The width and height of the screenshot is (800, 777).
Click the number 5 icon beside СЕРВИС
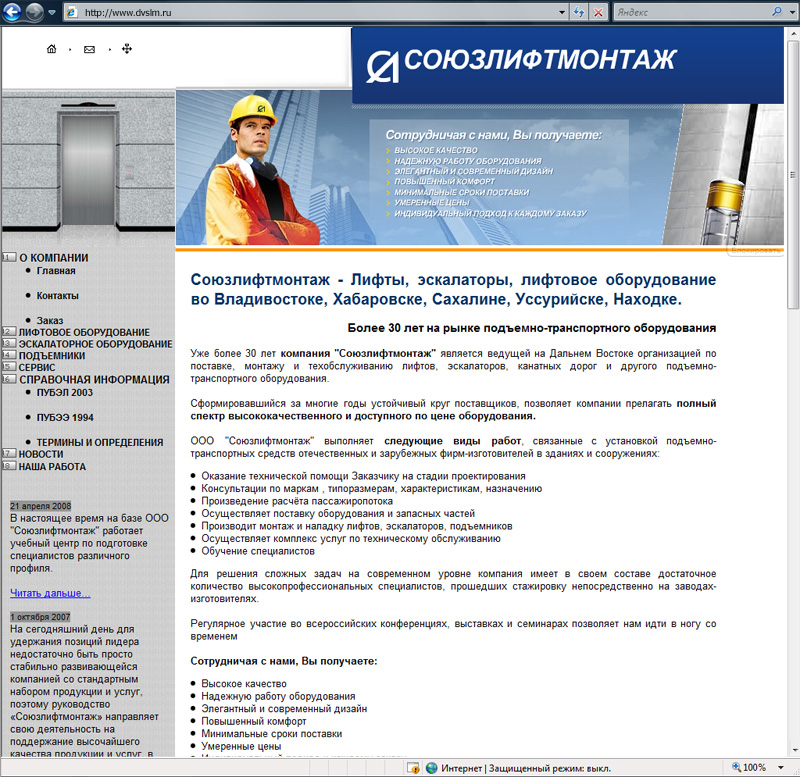pyautogui.click(x=9, y=367)
